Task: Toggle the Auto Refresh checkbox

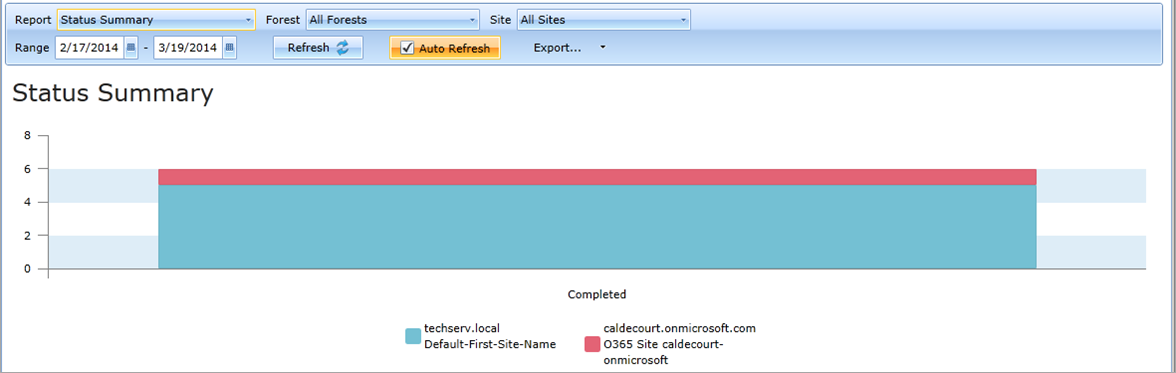Action: 406,48
